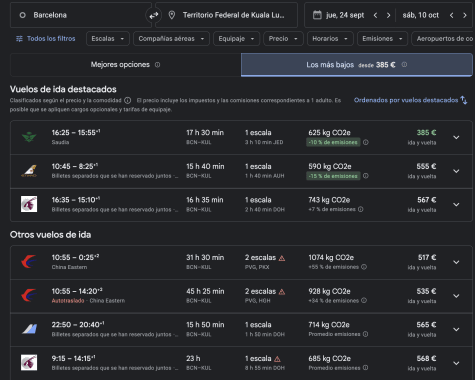Swap origin and destination airports
This screenshot has width=475, height=380.
point(153,15)
